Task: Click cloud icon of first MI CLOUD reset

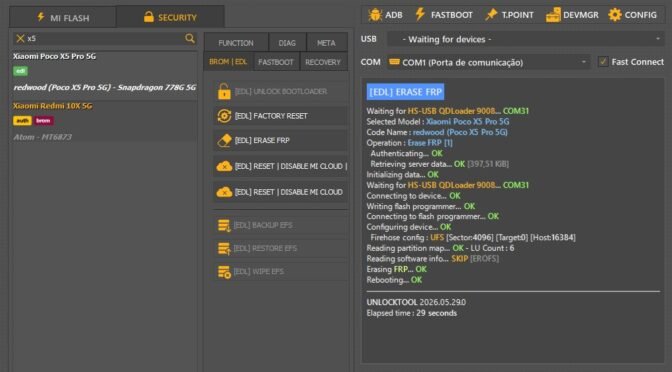Action: (x=224, y=166)
